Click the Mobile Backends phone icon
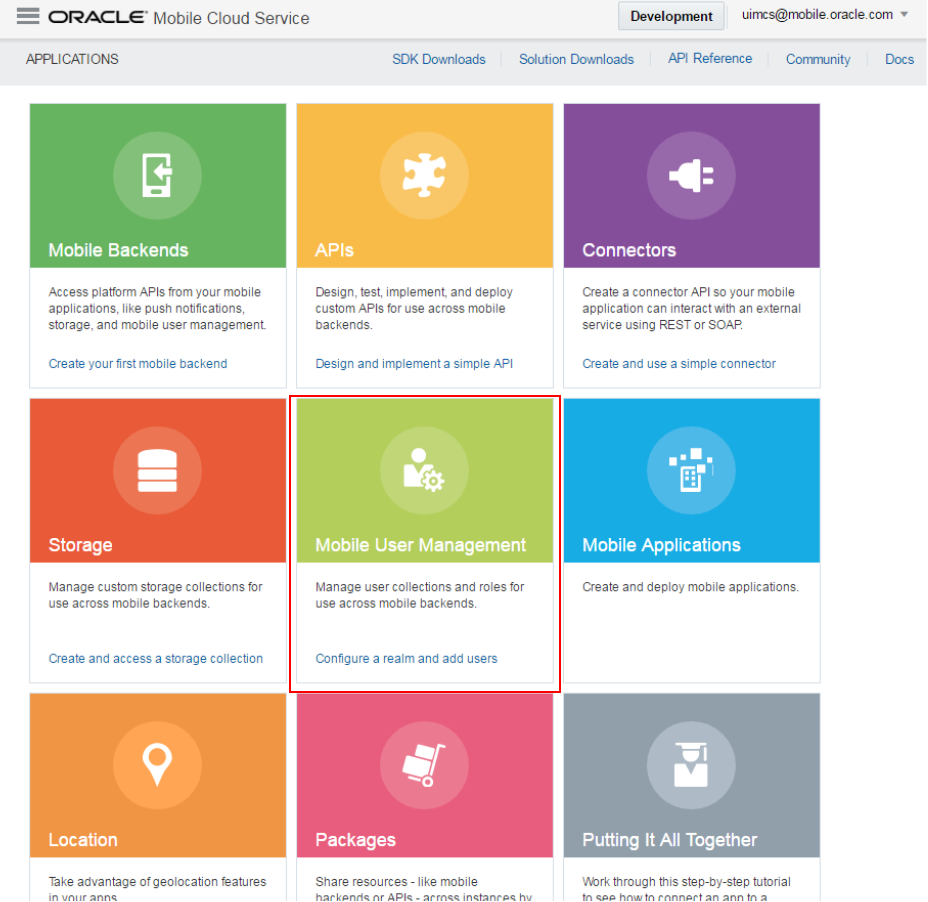Image resolution: width=928 pixels, height=902 pixels. point(157,175)
